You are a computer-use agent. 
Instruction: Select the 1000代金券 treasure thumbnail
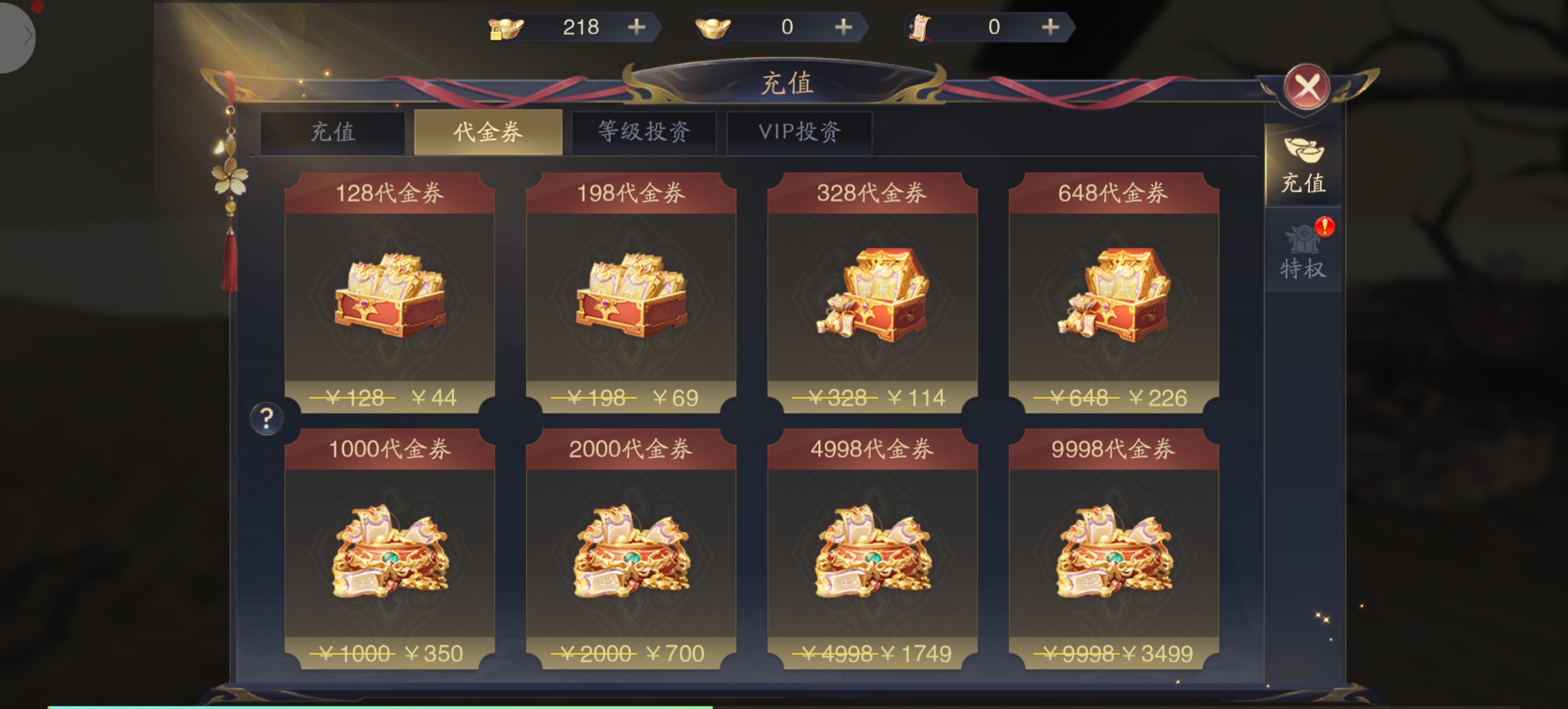pyautogui.click(x=390, y=552)
